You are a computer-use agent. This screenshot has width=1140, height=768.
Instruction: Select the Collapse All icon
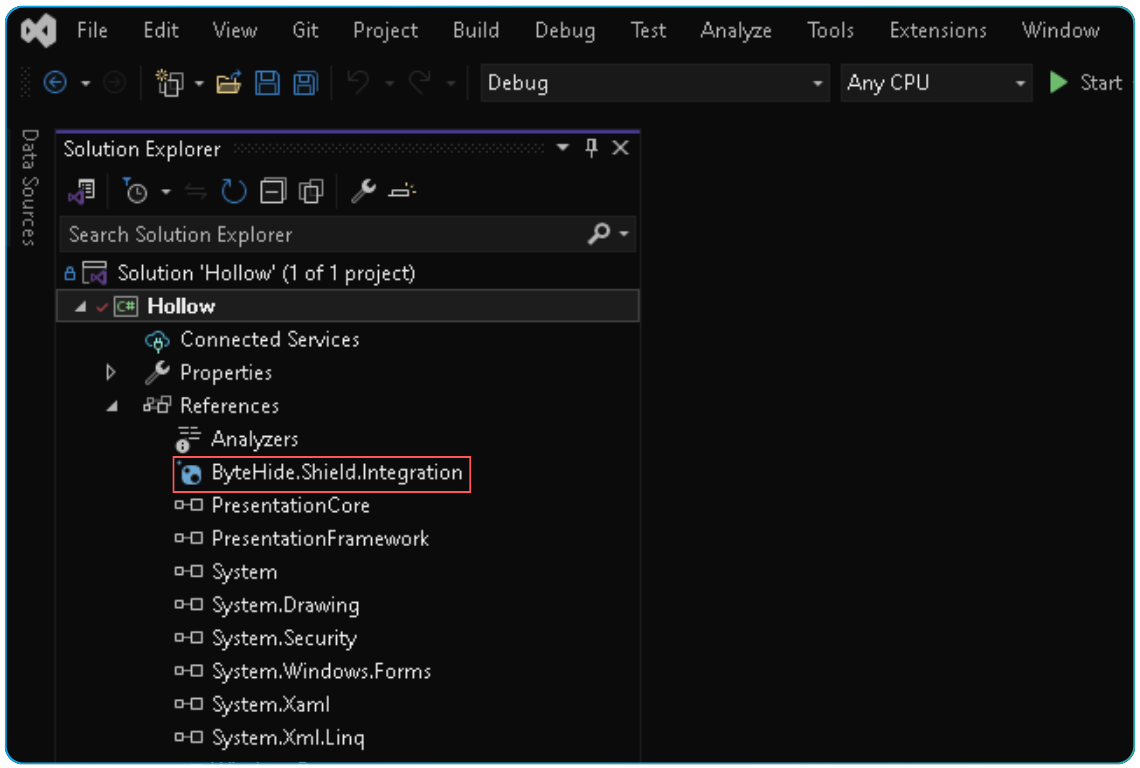272,190
